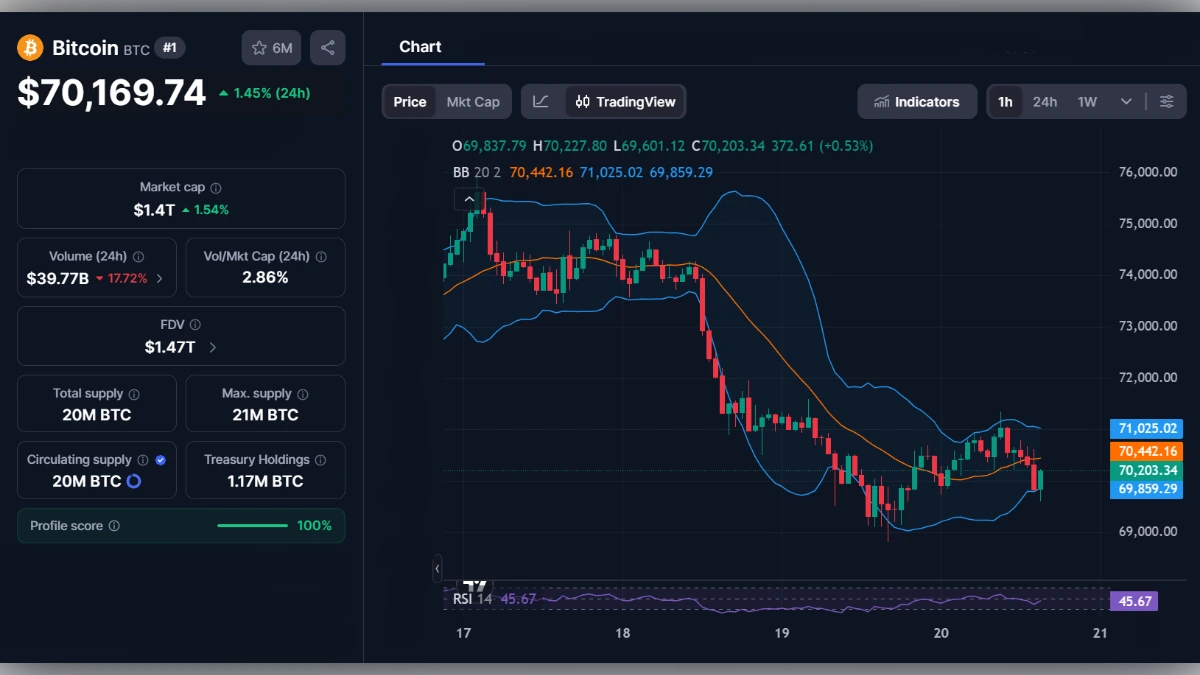
Task: Select the line chart icon
Action: [541, 101]
